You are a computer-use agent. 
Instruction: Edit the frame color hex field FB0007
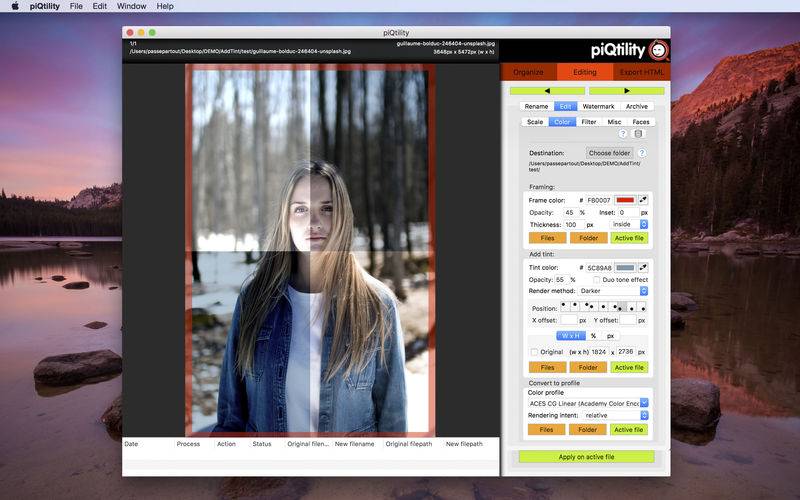tap(598, 200)
